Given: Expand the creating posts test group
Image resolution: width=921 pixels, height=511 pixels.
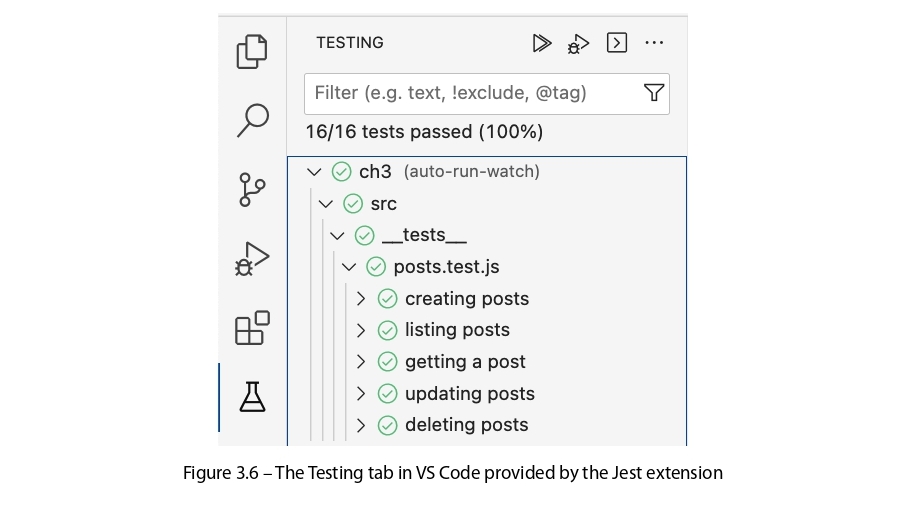Looking at the screenshot, I should (x=361, y=299).
